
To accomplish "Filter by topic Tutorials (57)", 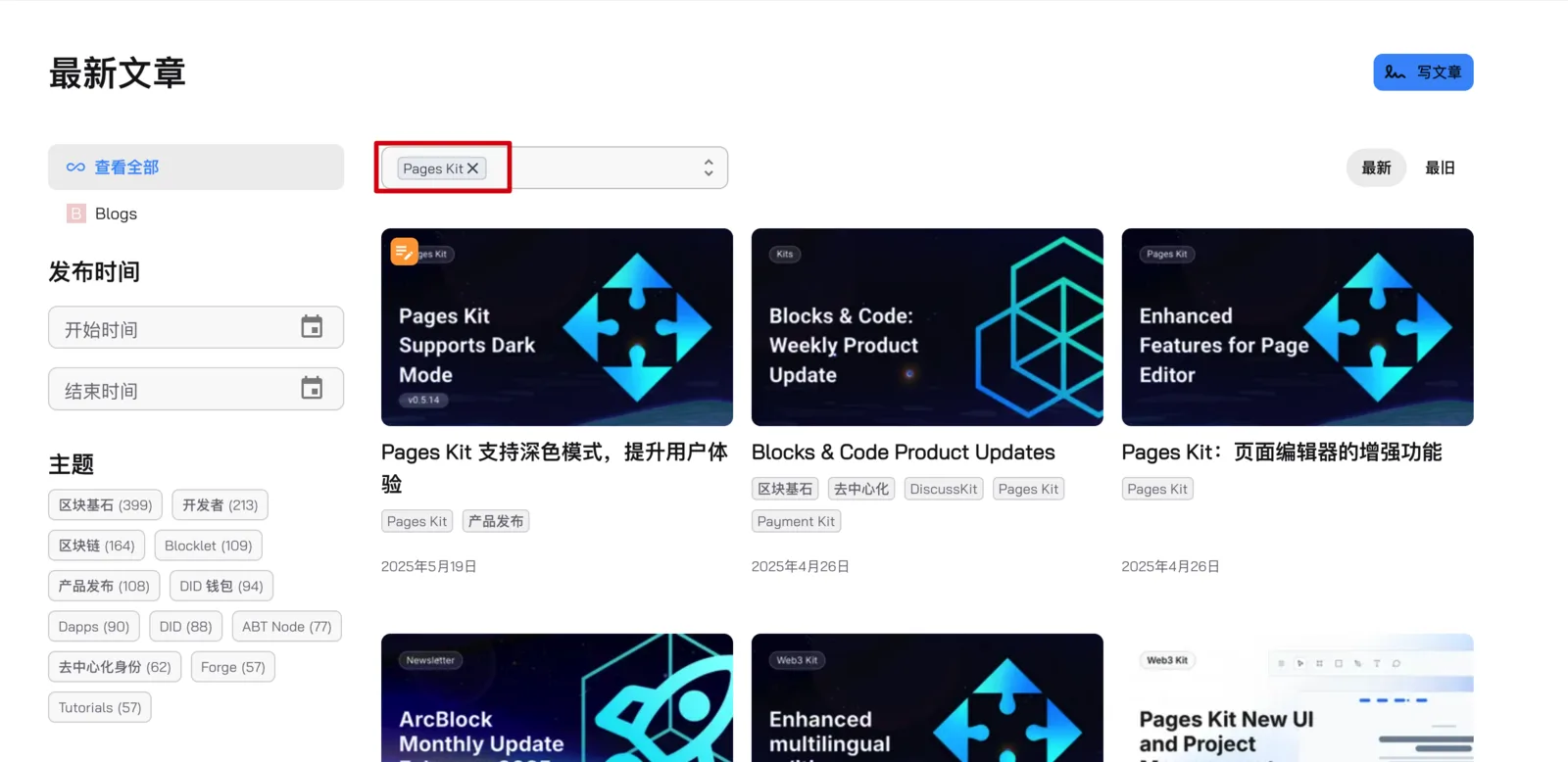I will pos(100,707).
